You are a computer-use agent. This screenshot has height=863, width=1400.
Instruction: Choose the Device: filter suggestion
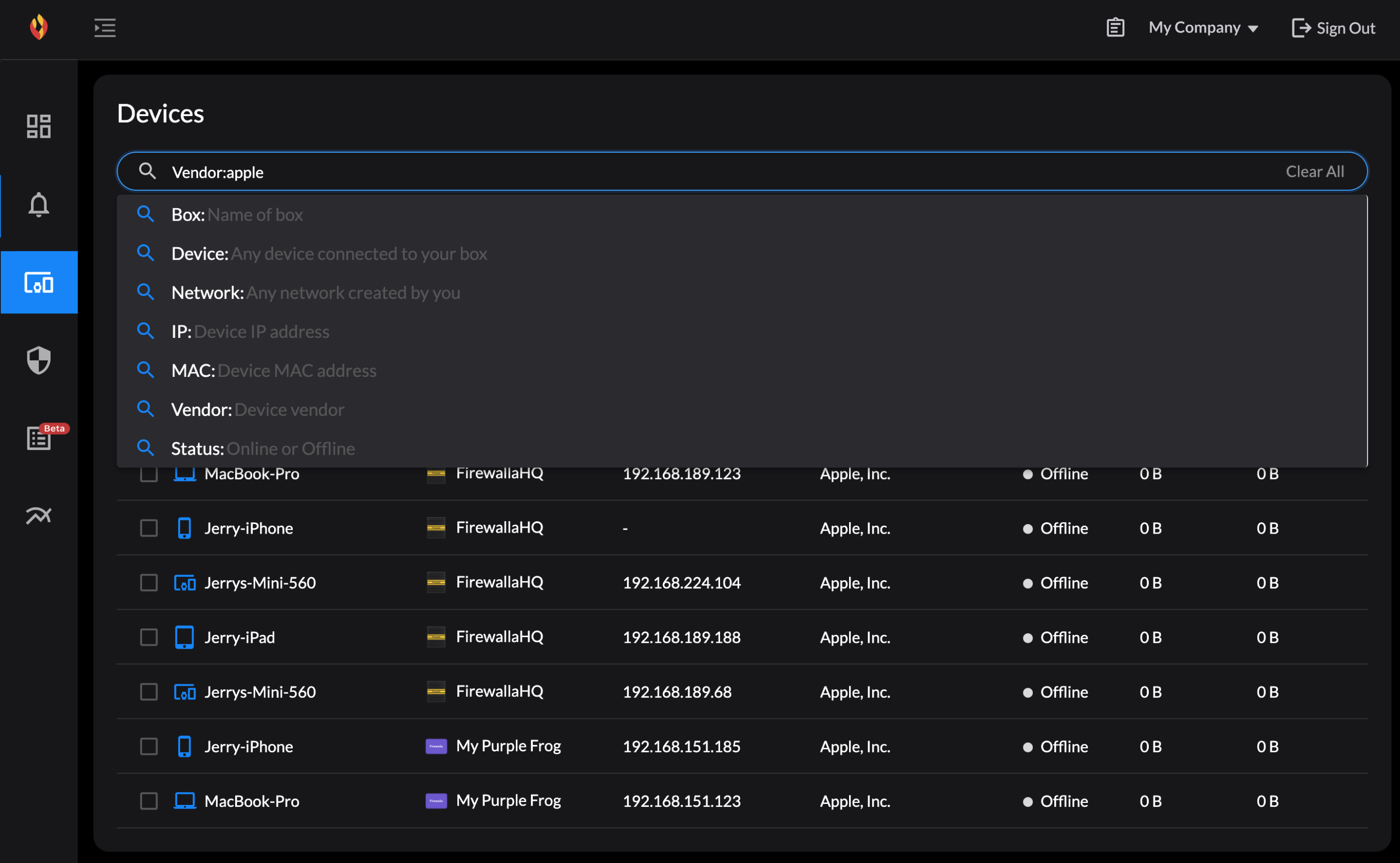[742, 253]
